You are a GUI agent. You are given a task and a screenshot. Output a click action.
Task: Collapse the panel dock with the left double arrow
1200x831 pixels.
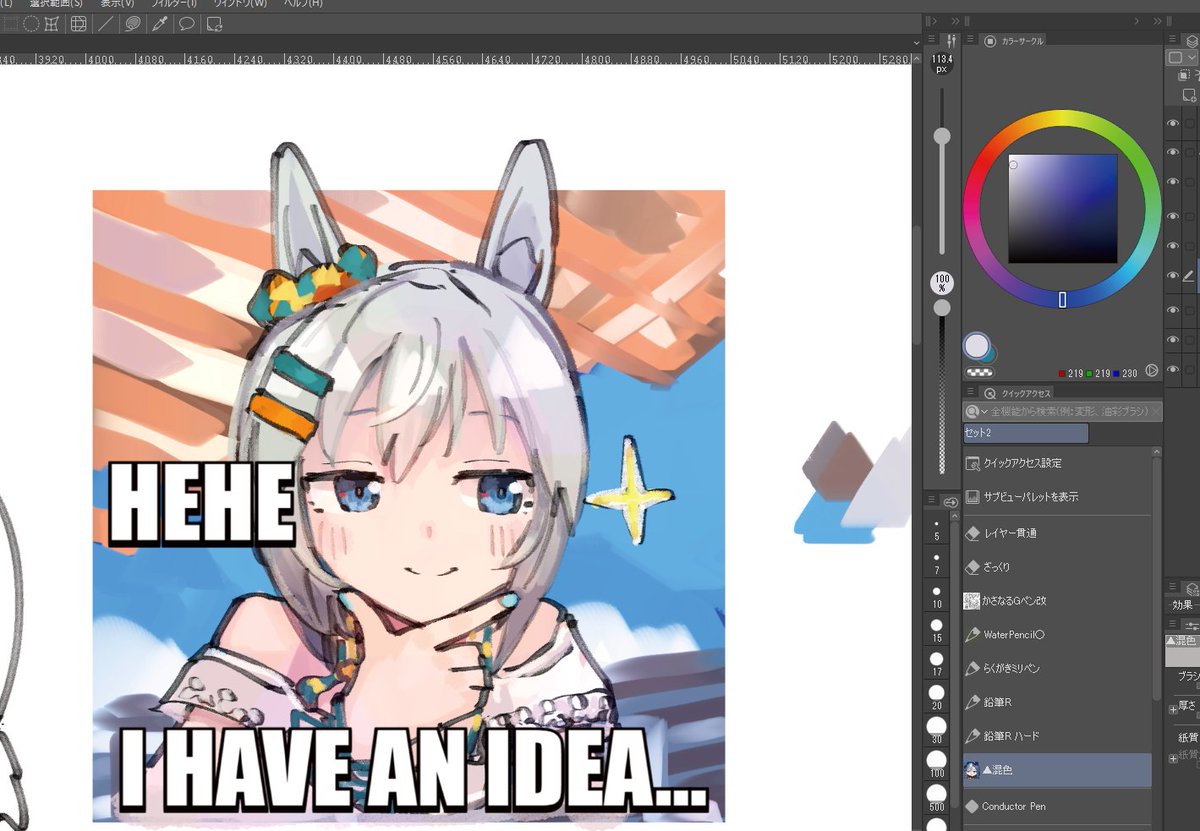point(956,21)
